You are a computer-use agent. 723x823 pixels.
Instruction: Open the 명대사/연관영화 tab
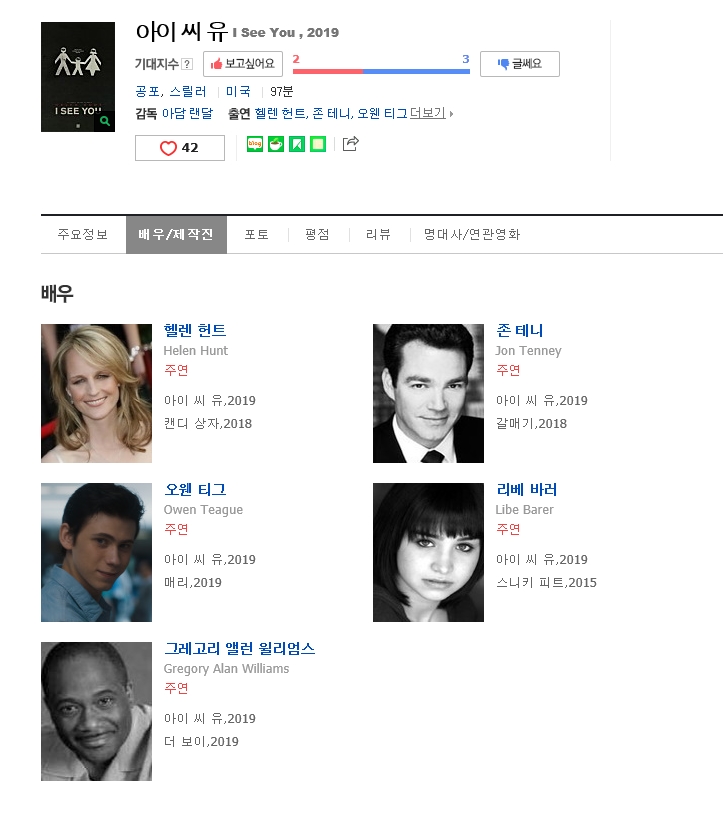[x=472, y=235]
